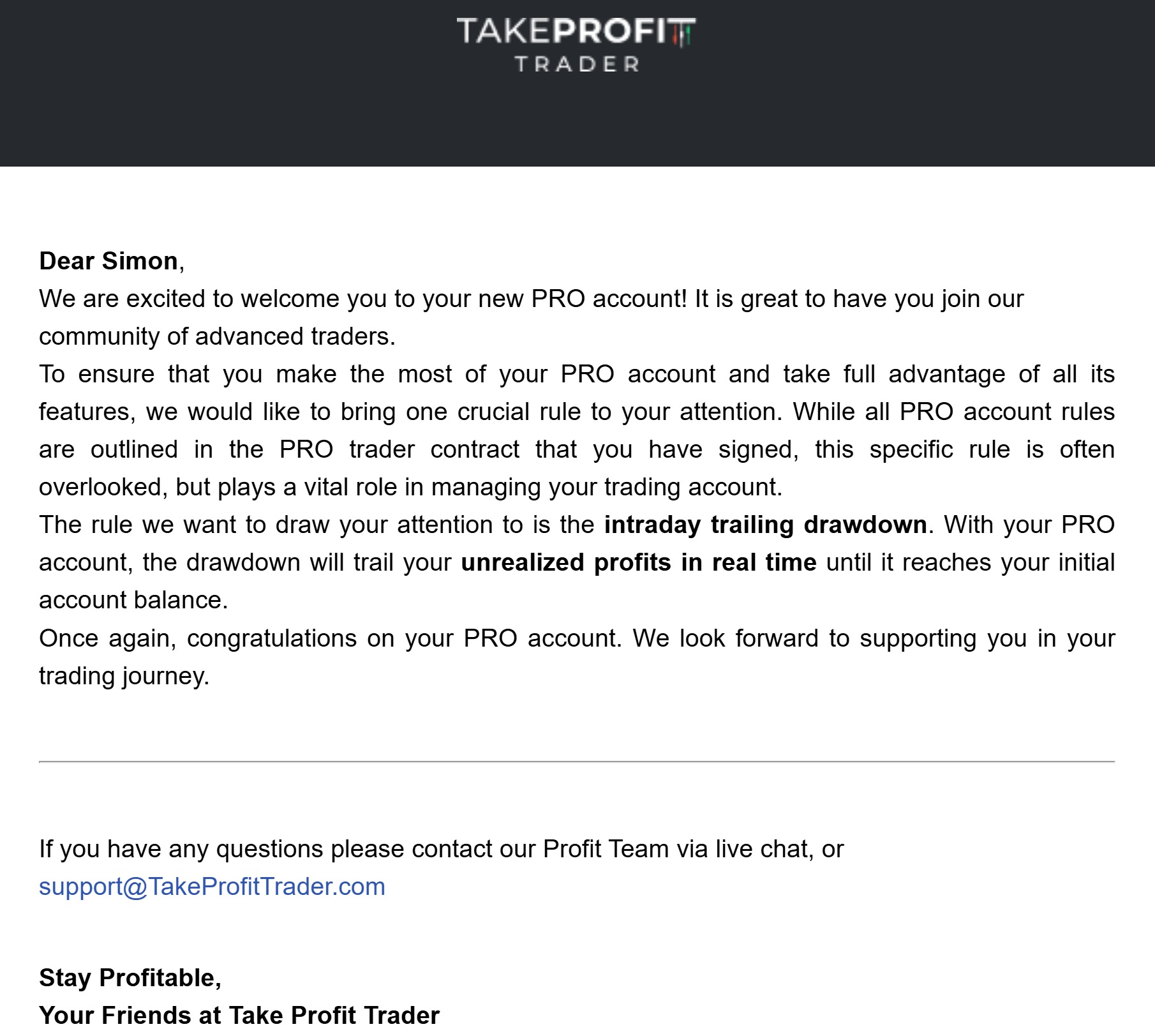Click the "Dear Simon" greeting

[108, 261]
